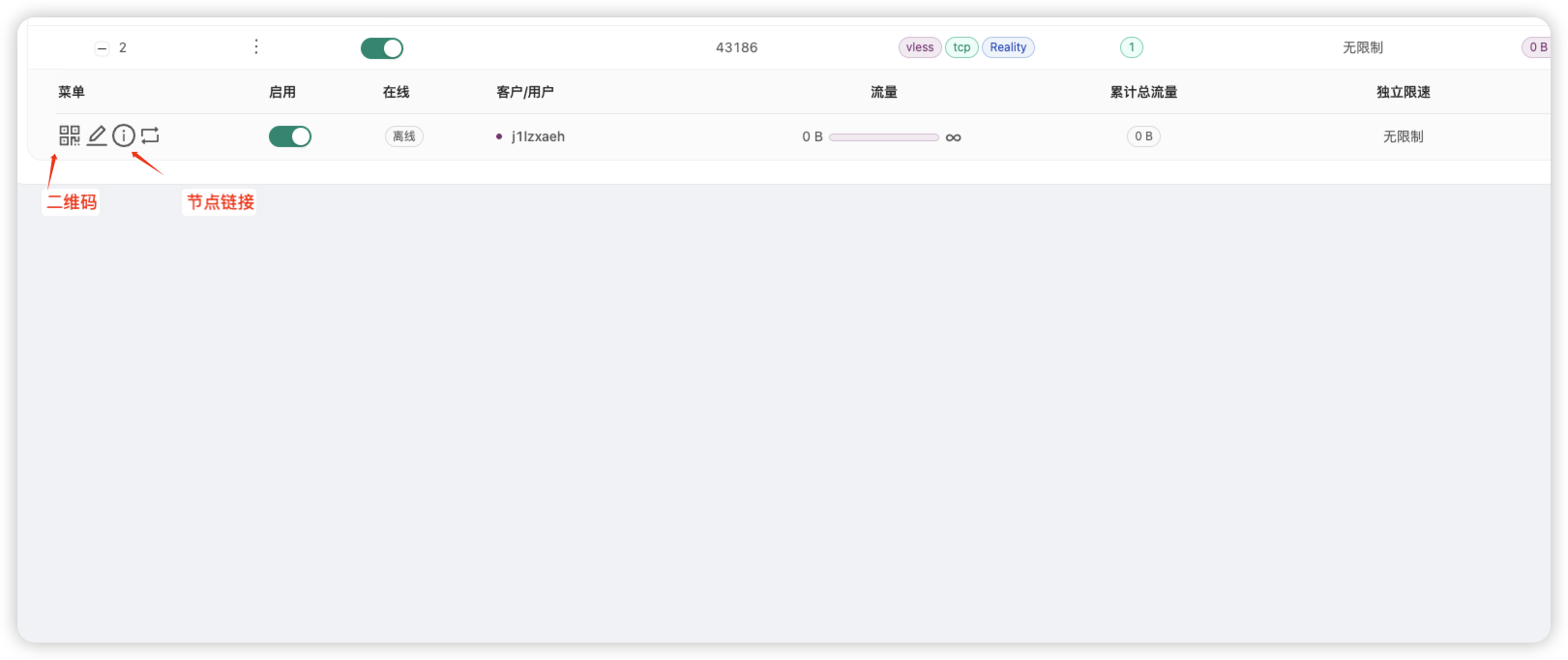Screen dimensions: 1568x660
Task: Collapse inbound row 2 with minus button
Action: click(x=103, y=48)
